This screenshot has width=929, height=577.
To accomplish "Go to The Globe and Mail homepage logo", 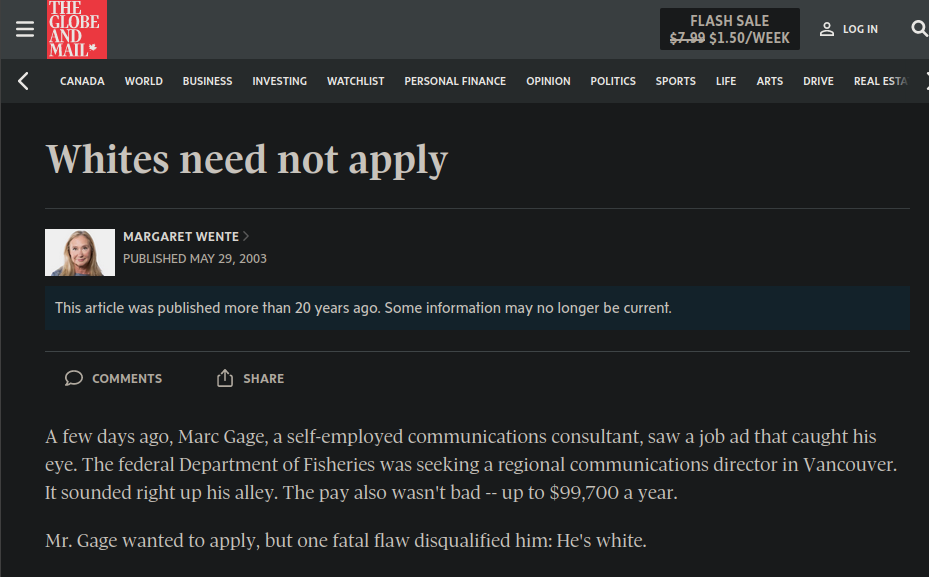I will (x=77, y=29).
